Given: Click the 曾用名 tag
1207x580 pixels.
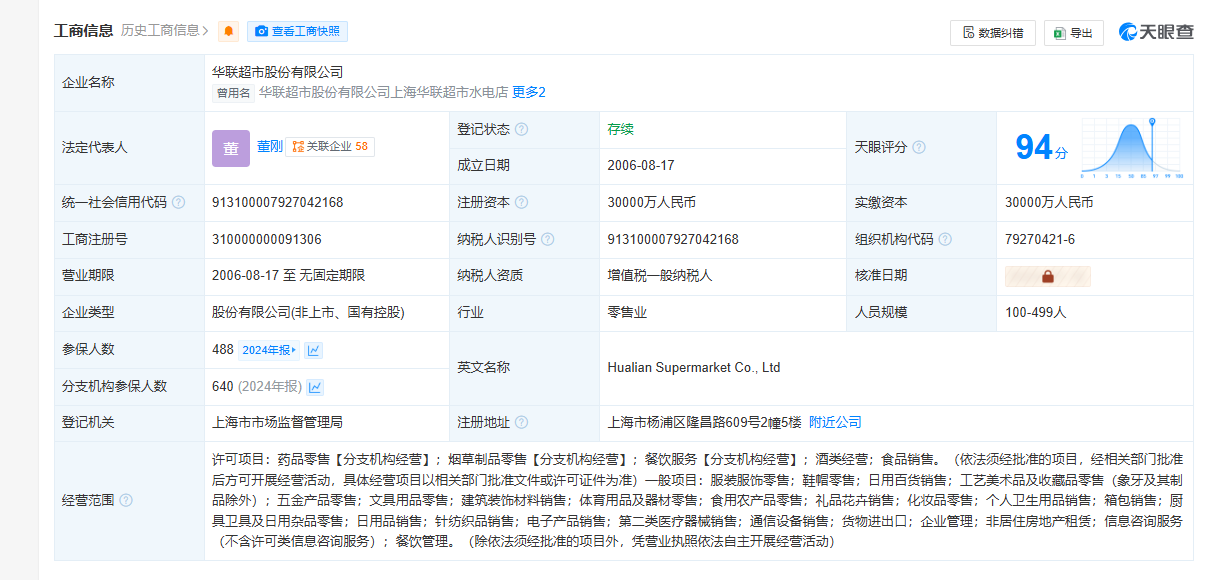Looking at the screenshot, I should pos(233,93).
